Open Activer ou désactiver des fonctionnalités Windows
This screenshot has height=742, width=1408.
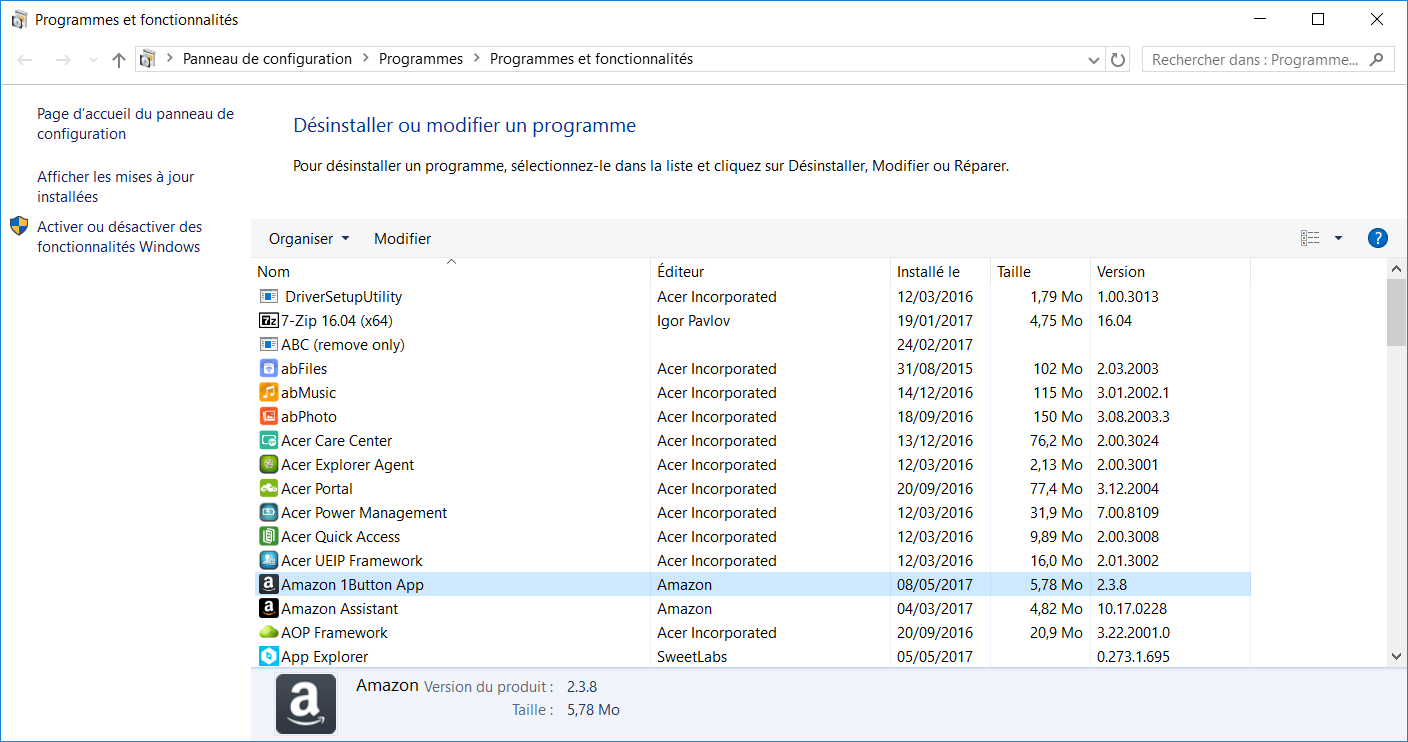click(x=120, y=237)
